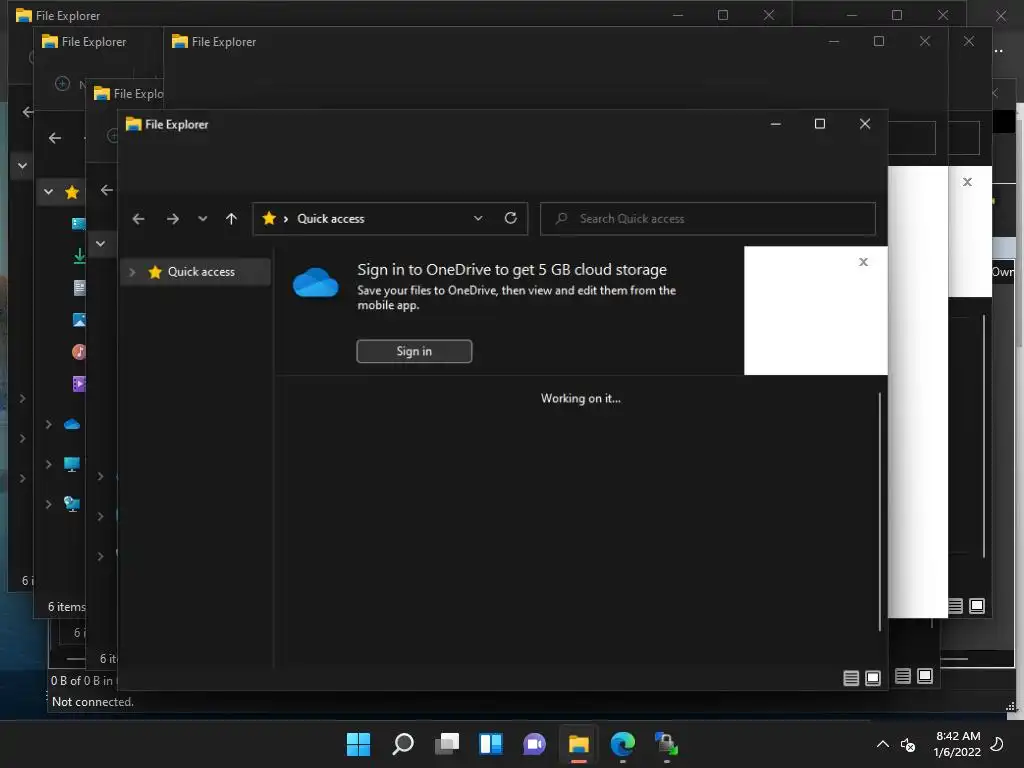Open Task View from the taskbar
Viewport: 1024px width, 768px height.
(447, 744)
